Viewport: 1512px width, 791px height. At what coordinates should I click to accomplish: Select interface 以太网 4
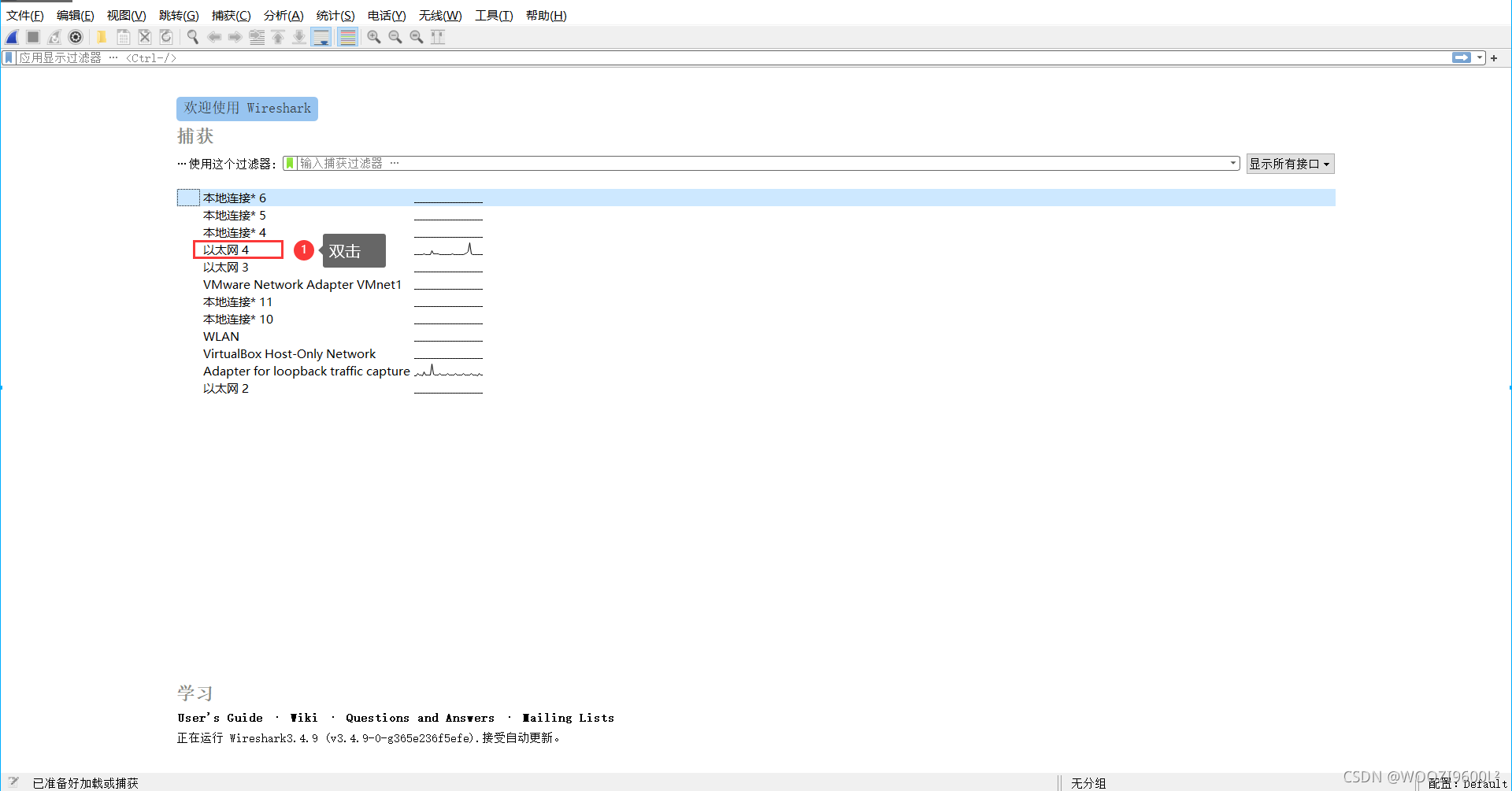tap(226, 249)
